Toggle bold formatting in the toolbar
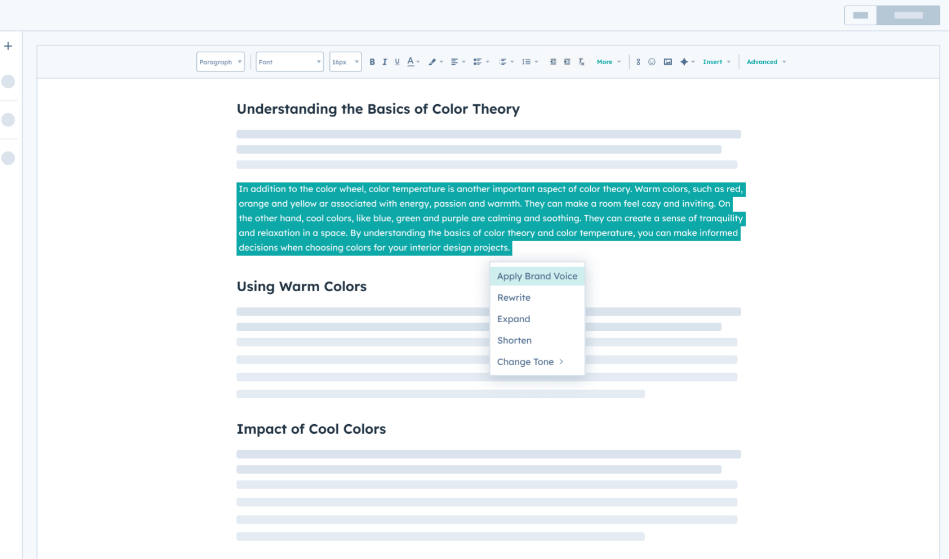The image size is (949, 559). (372, 62)
